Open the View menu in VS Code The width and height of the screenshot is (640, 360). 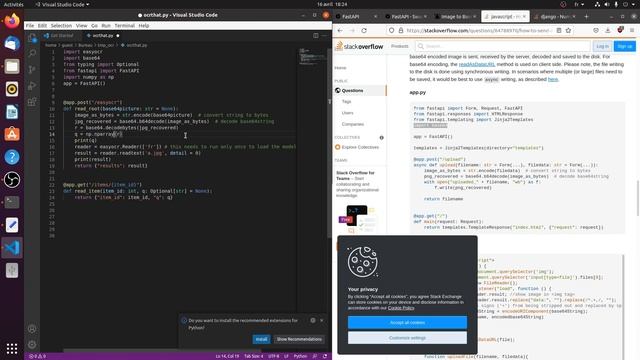(81, 26)
